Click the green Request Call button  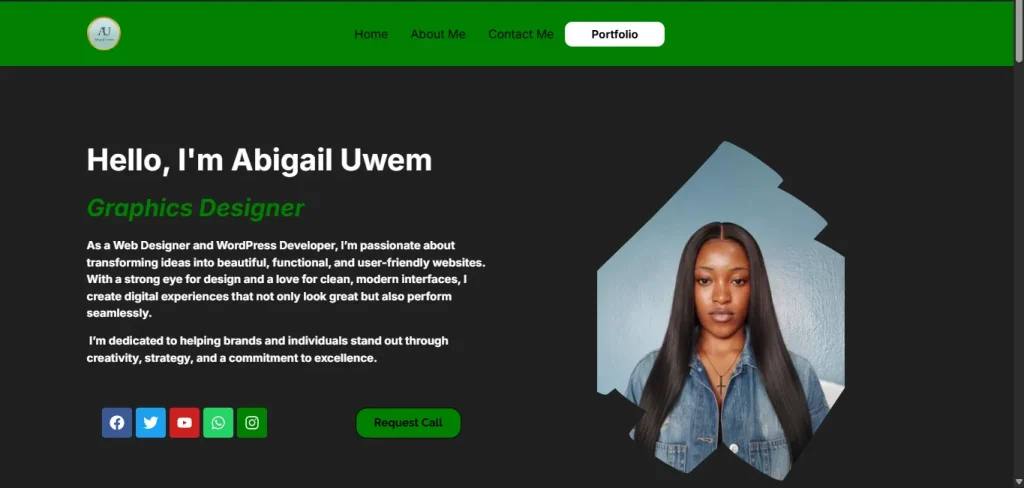[408, 423]
